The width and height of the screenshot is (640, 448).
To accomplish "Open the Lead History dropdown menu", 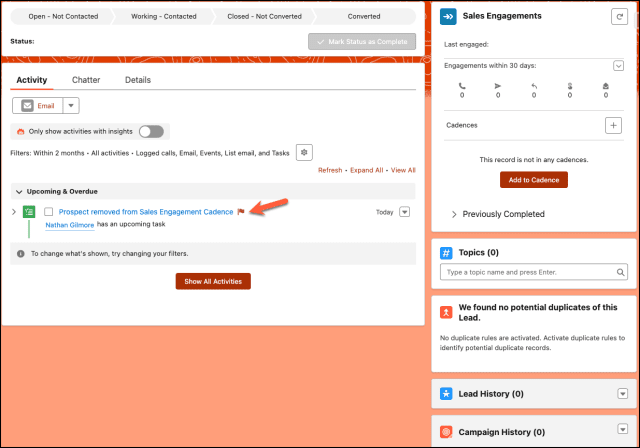I will 621,394.
